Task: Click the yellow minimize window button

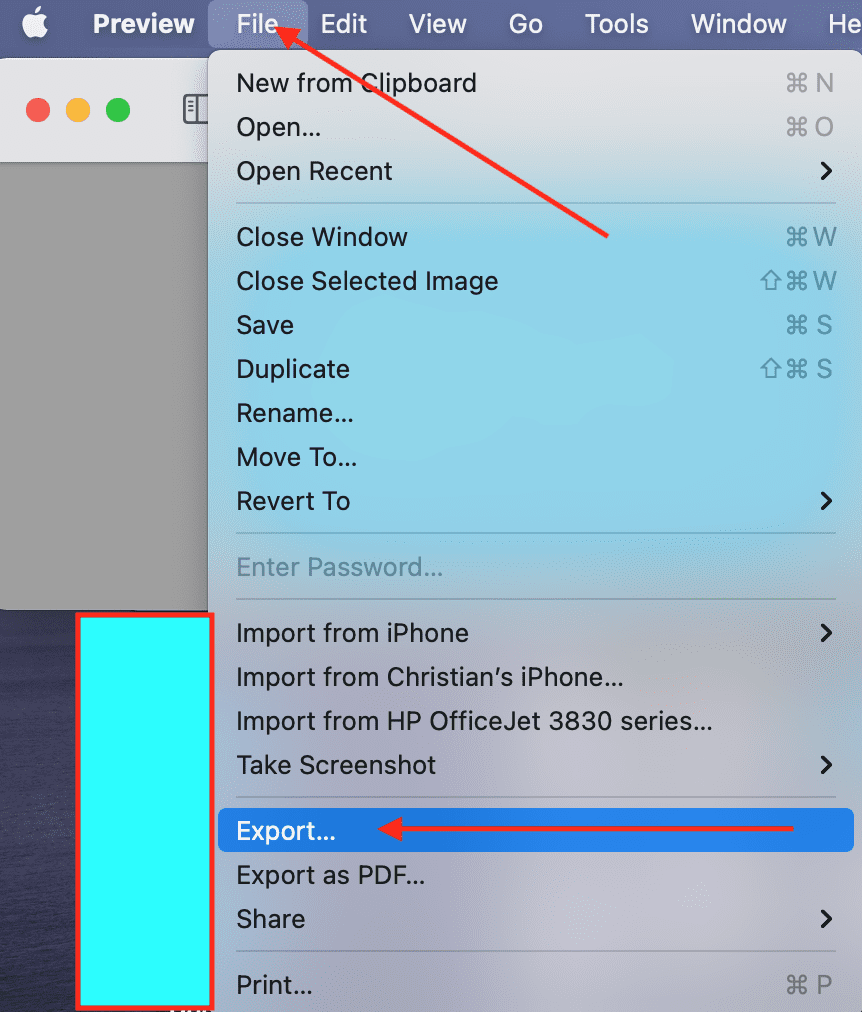Action: pos(78,110)
